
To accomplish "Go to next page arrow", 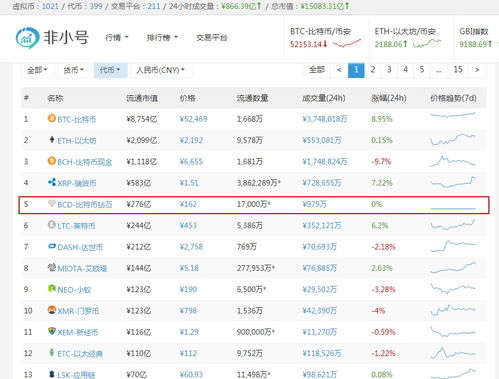I will click(477, 70).
